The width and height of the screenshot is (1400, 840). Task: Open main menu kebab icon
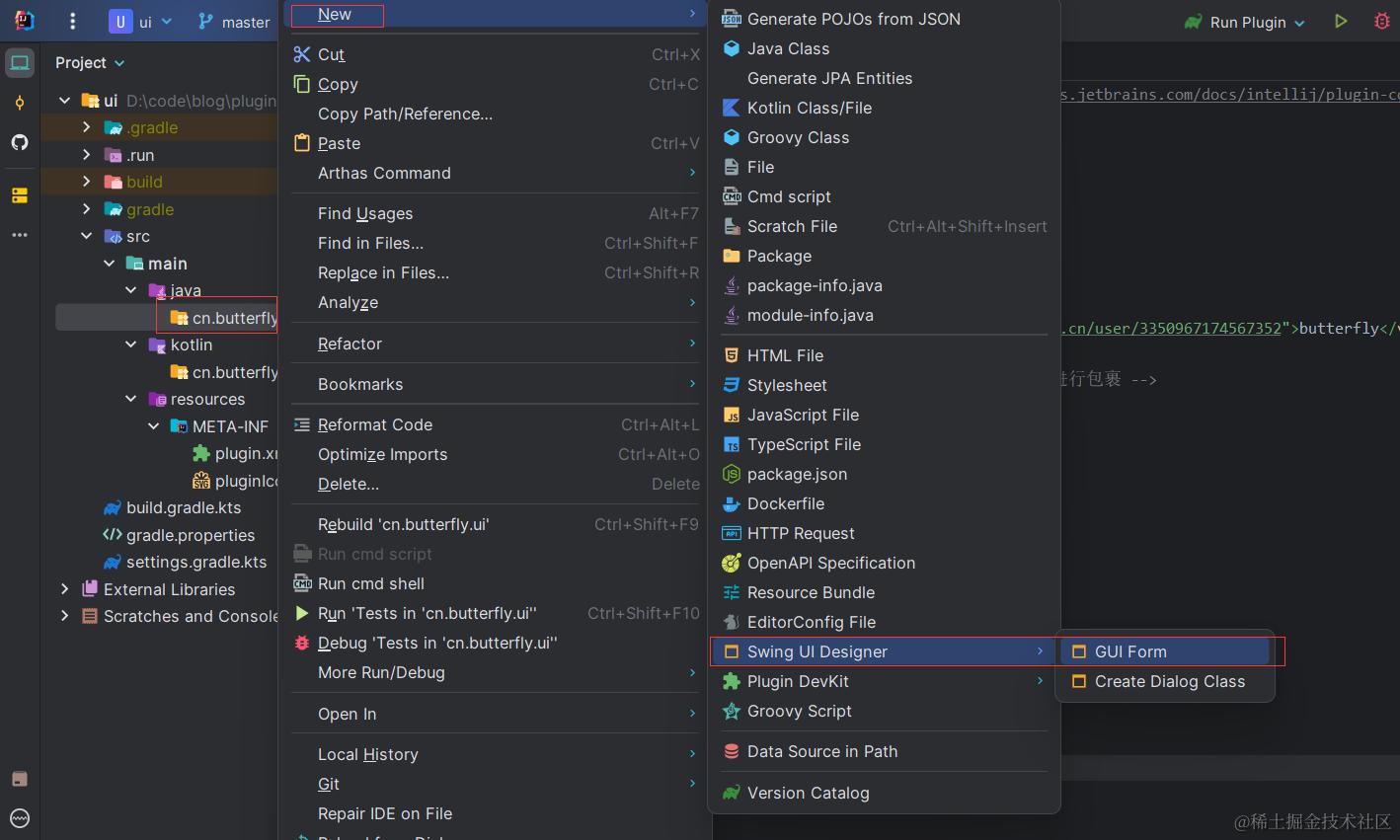(x=72, y=21)
